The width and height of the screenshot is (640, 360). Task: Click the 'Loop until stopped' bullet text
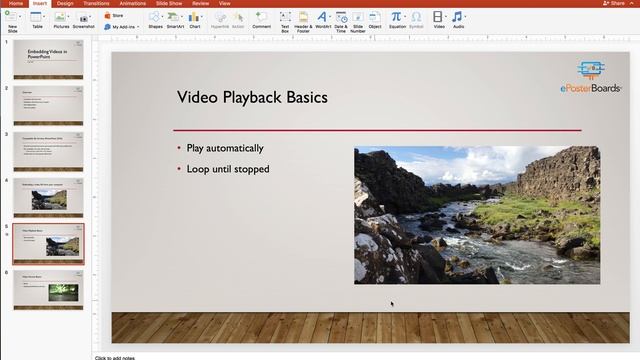pos(228,169)
